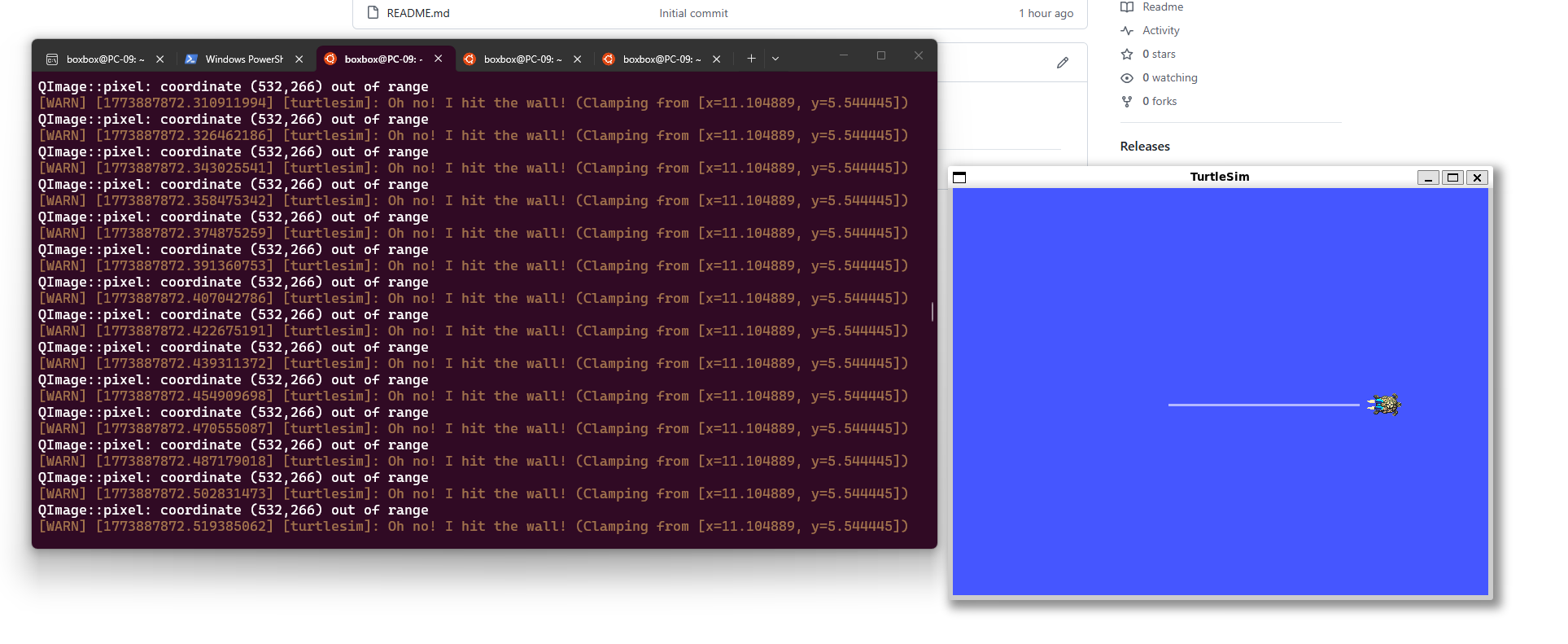Click the pencil edit icon on GitHub page
Image resolution: width=1568 pixels, height=644 pixels.
click(x=1063, y=63)
